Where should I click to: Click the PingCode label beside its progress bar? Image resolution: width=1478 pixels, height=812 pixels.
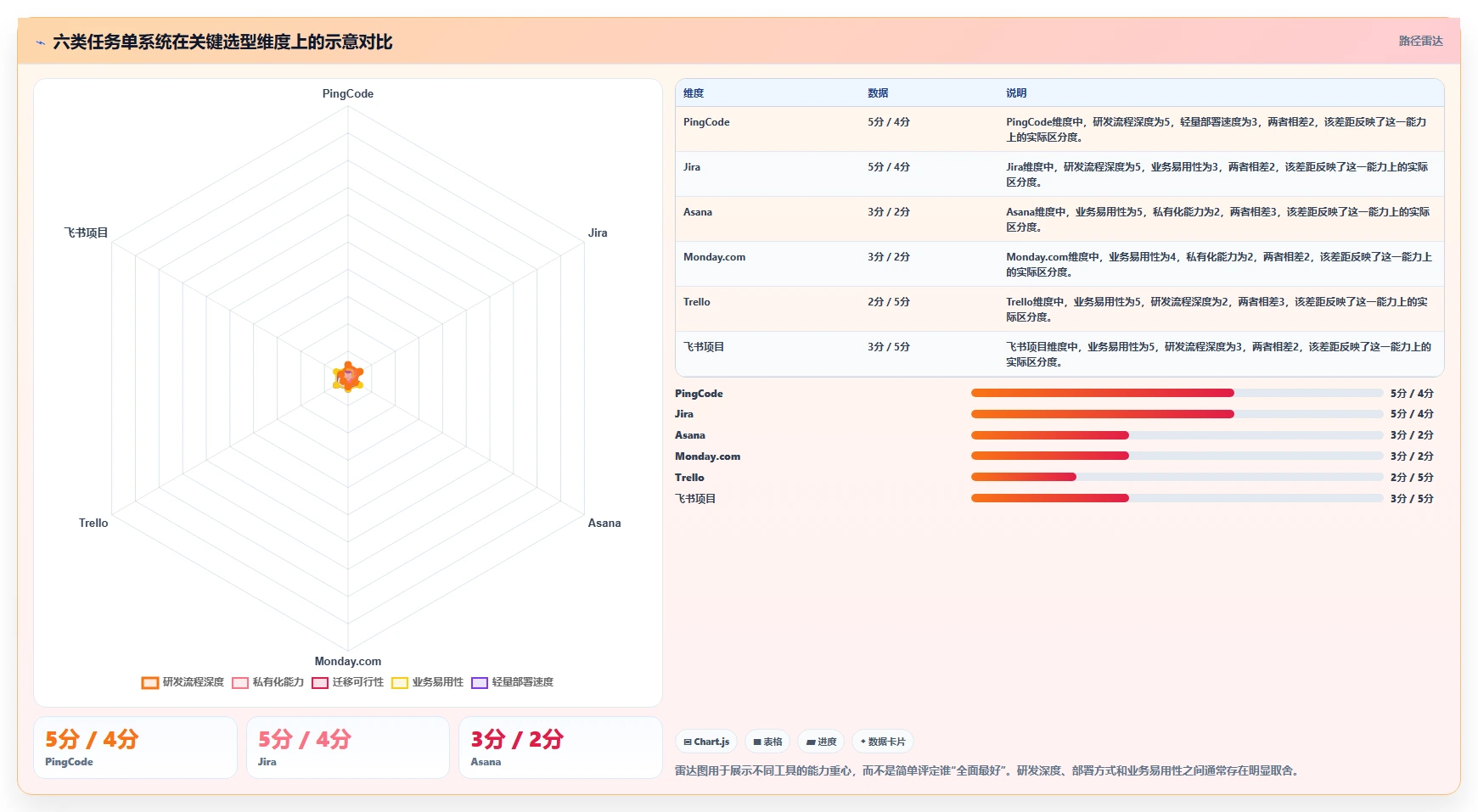click(699, 394)
